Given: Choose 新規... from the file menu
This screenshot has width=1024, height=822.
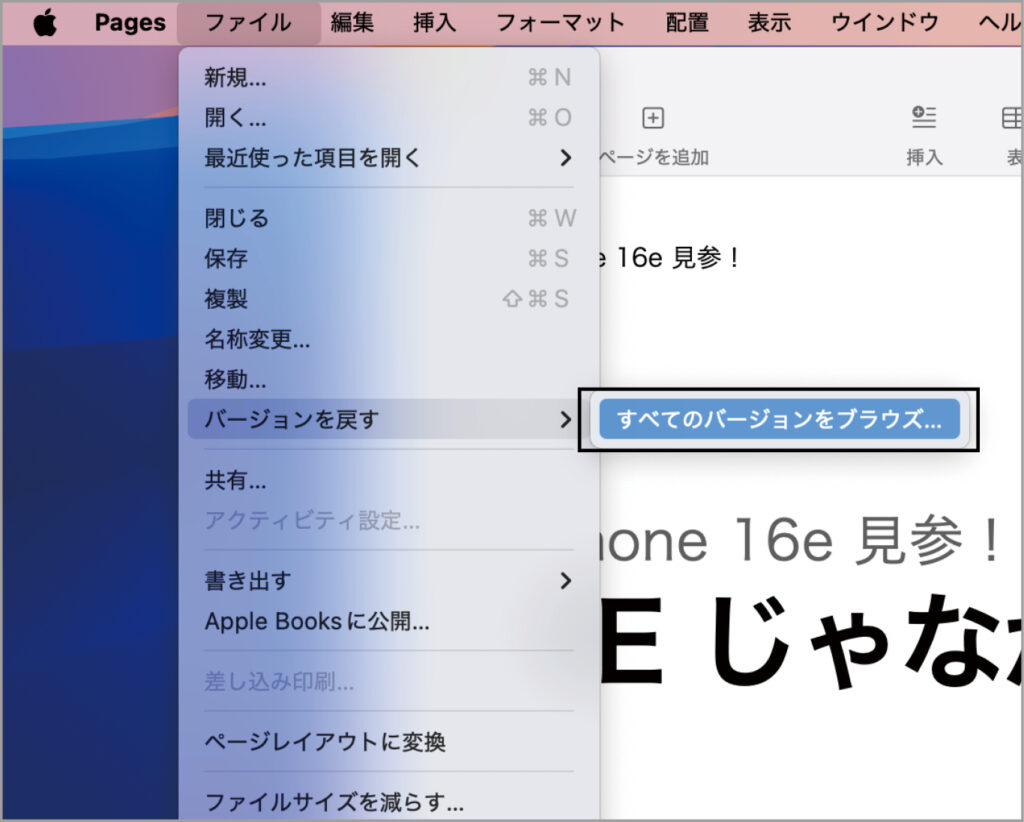Looking at the screenshot, I should [389, 78].
